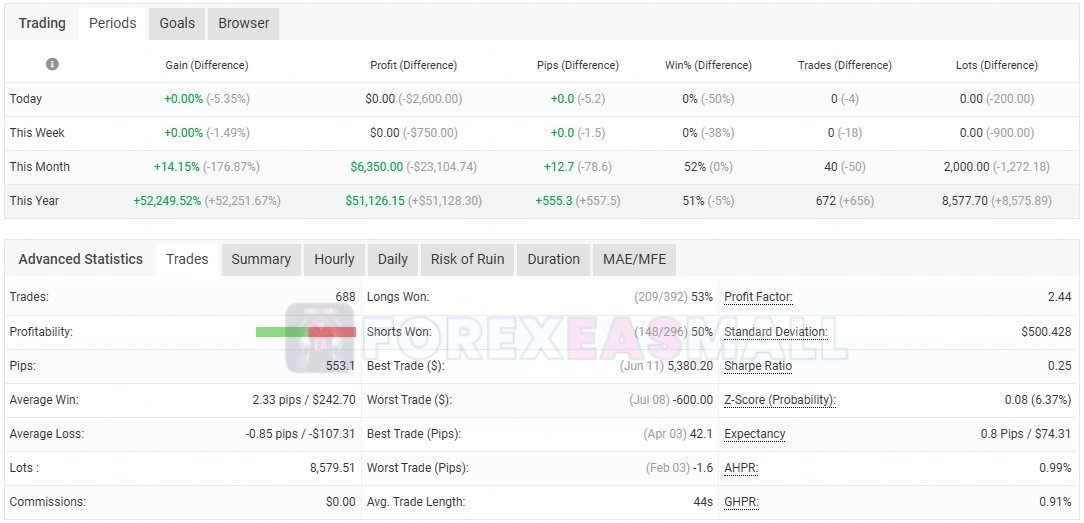Select the This Year row
This screenshot has width=1084, height=523.
541,201
